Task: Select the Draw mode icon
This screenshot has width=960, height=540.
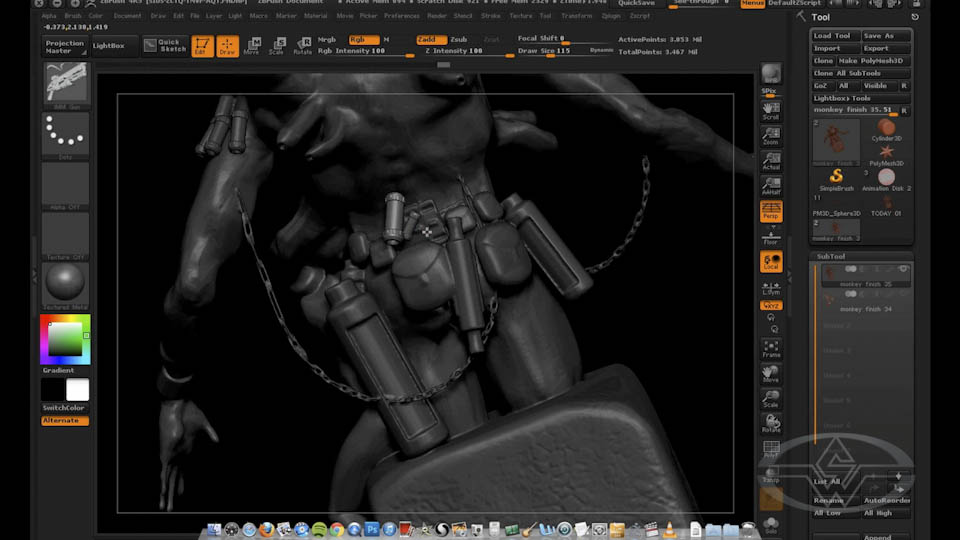Action: [228, 46]
